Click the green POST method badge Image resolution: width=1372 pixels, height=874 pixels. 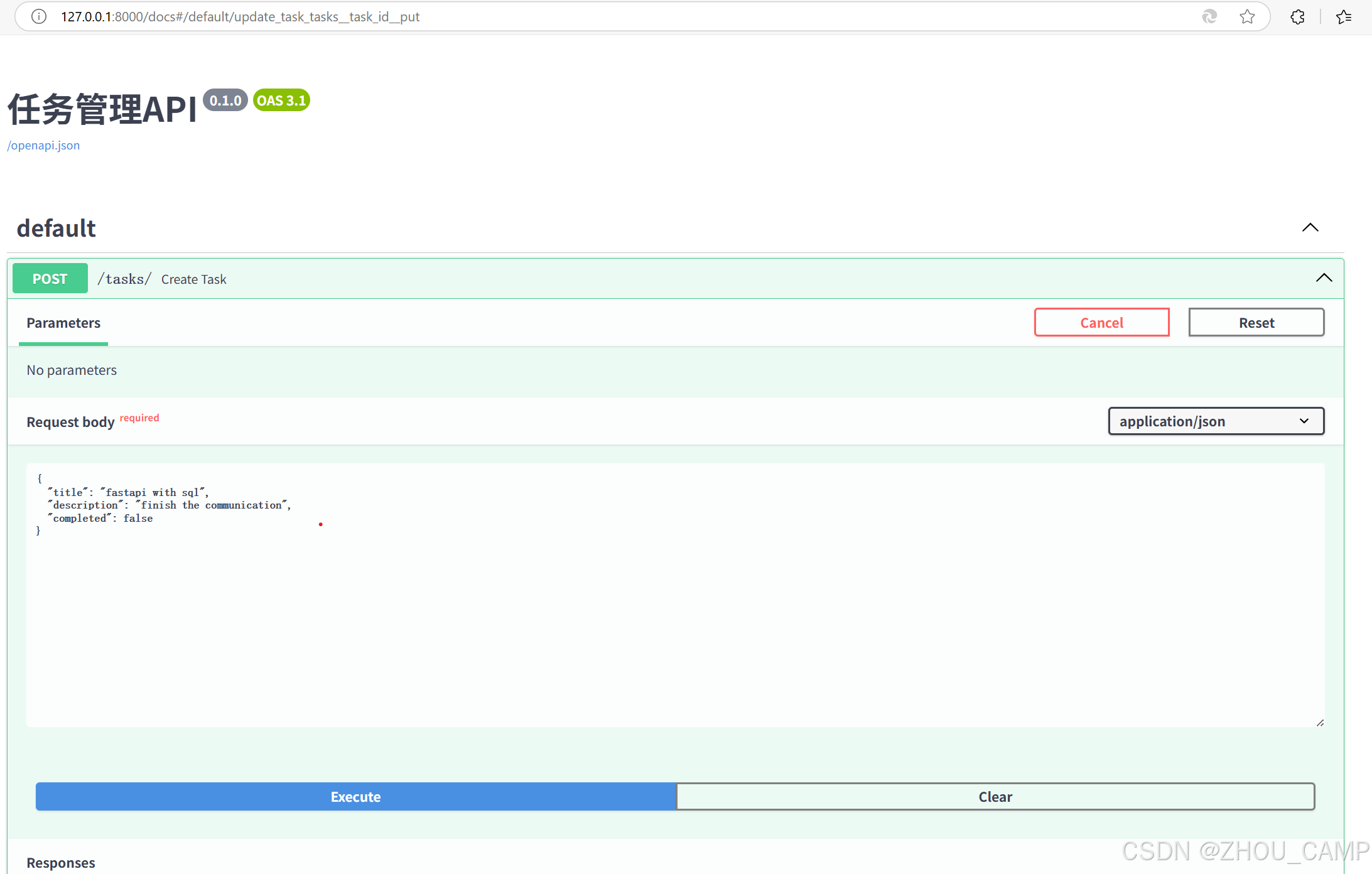[50, 279]
